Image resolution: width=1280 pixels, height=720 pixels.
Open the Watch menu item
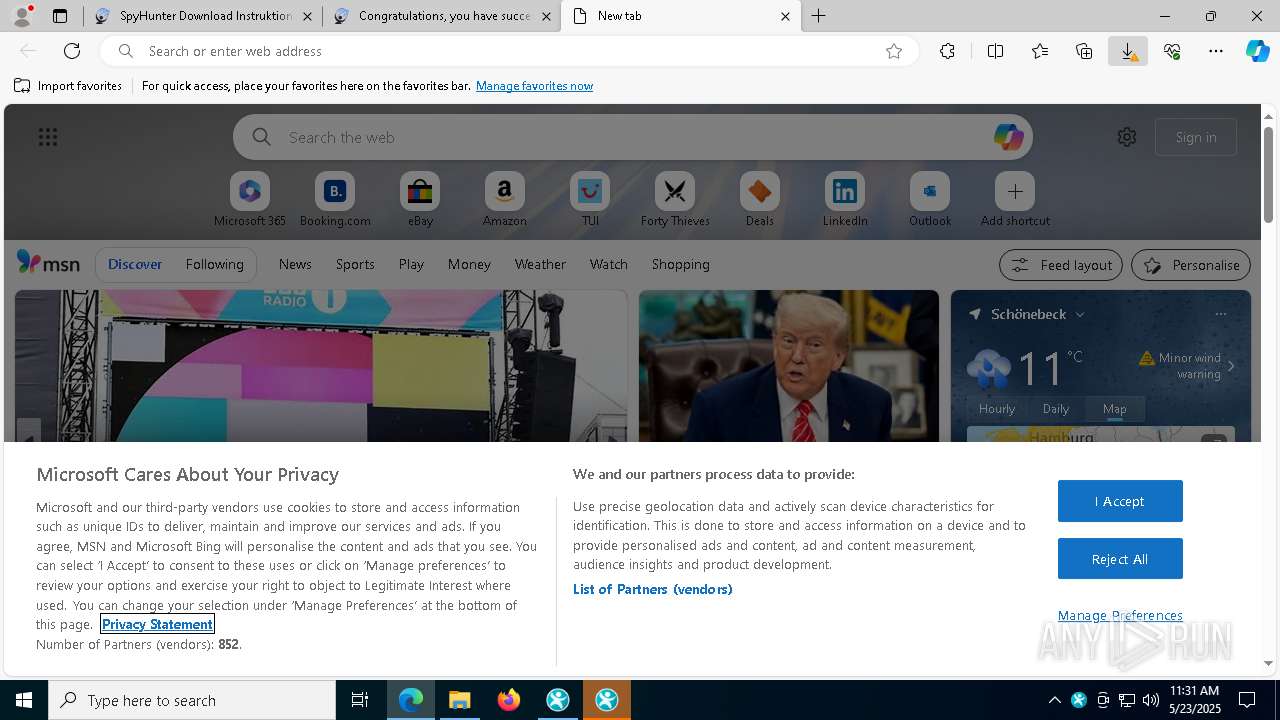(609, 264)
